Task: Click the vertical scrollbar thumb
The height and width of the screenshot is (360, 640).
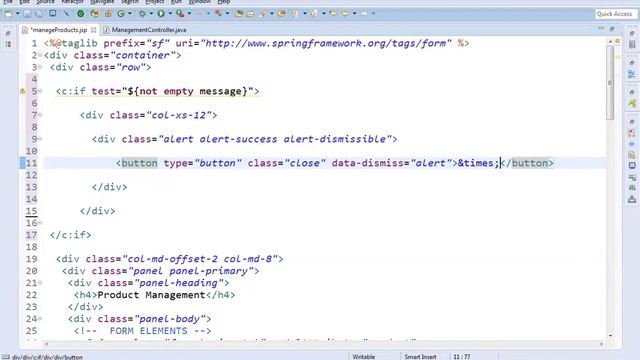Action: (x=610, y=83)
